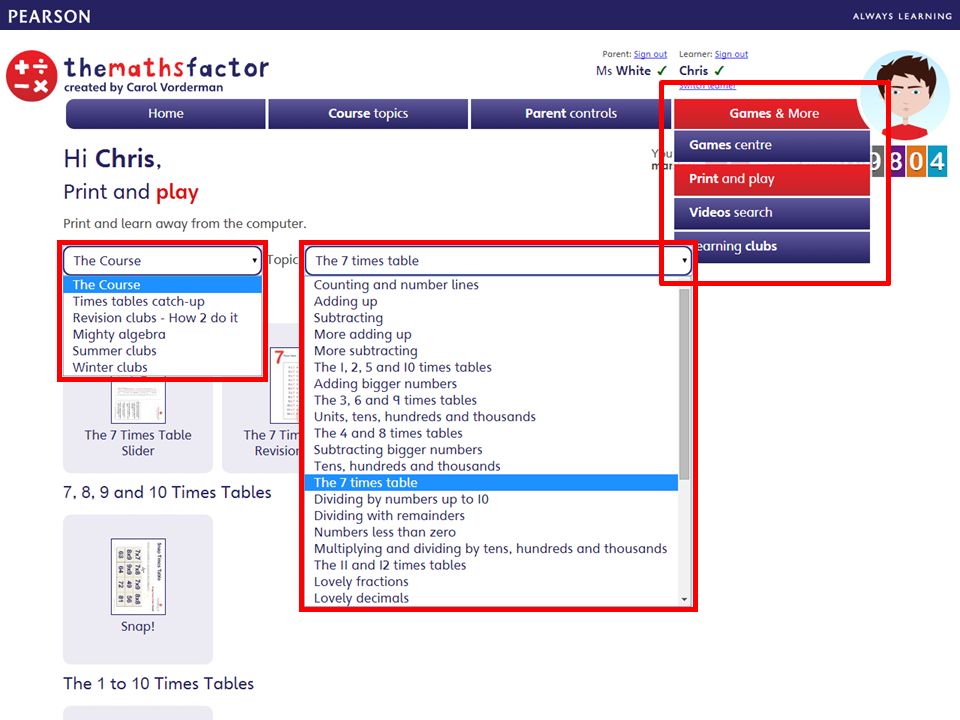Image resolution: width=960 pixels, height=720 pixels.
Task: Choose Mighty algebra option
Action: 163,334
